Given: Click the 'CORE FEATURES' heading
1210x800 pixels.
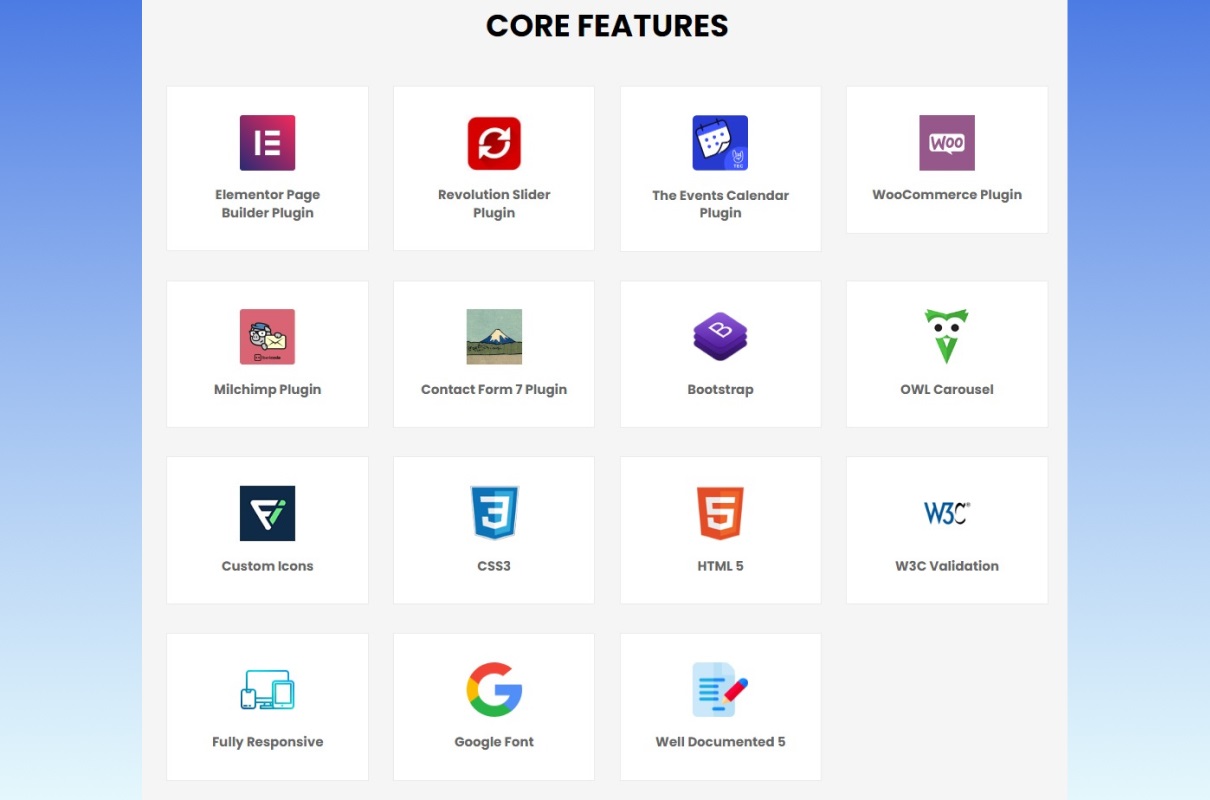Looking at the screenshot, I should click(x=607, y=25).
